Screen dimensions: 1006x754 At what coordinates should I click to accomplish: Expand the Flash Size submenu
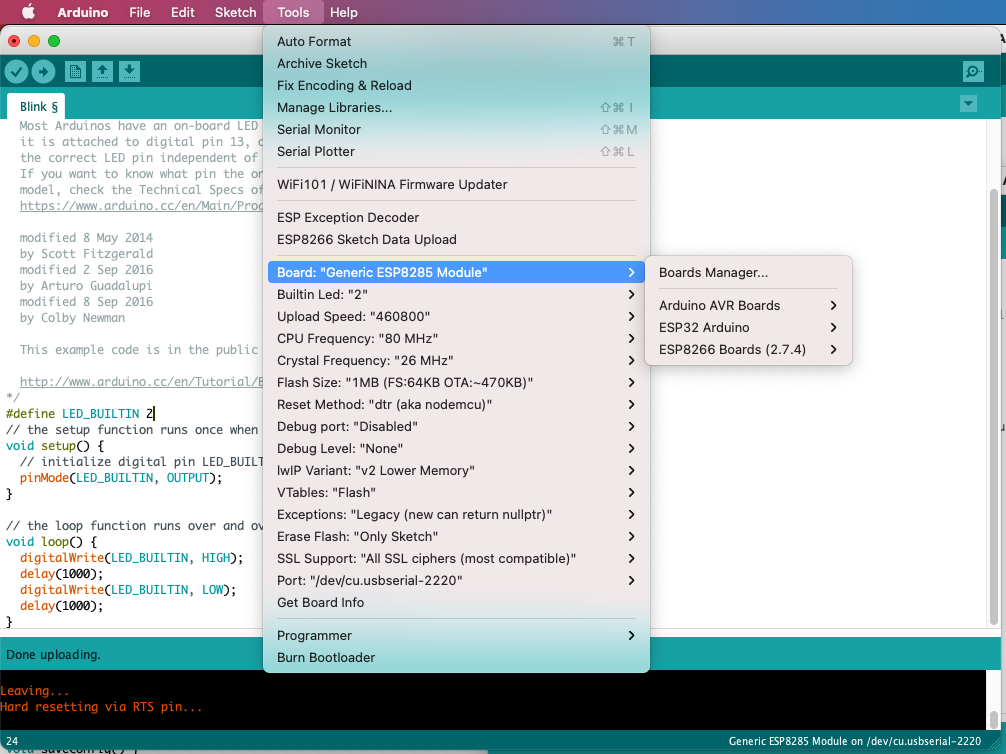[456, 382]
